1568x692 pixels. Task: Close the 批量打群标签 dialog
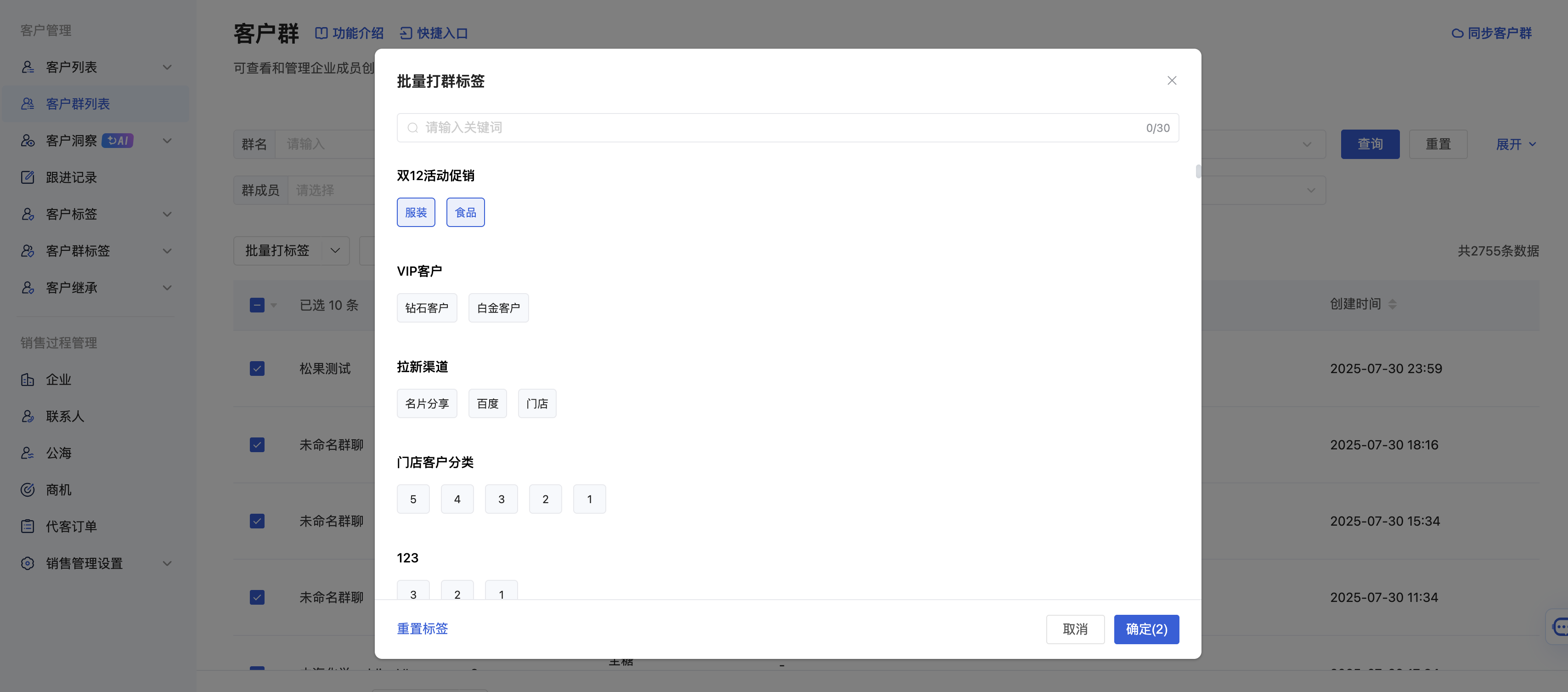click(1172, 80)
